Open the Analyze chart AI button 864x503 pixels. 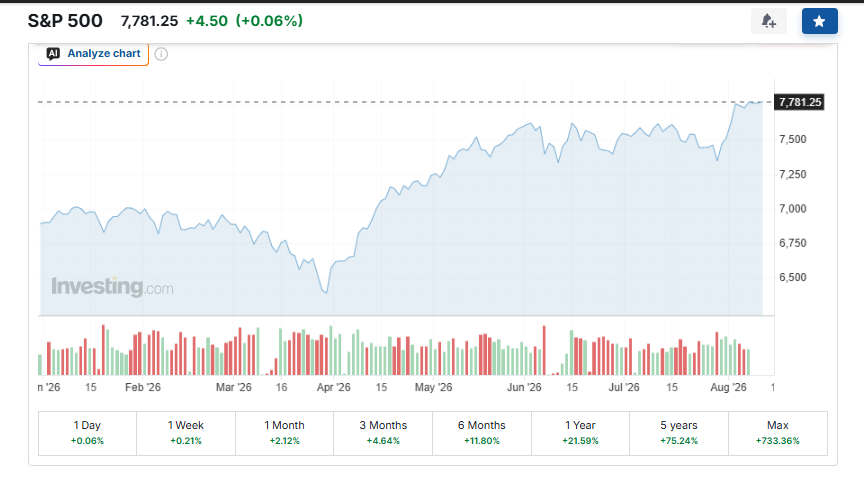93,54
